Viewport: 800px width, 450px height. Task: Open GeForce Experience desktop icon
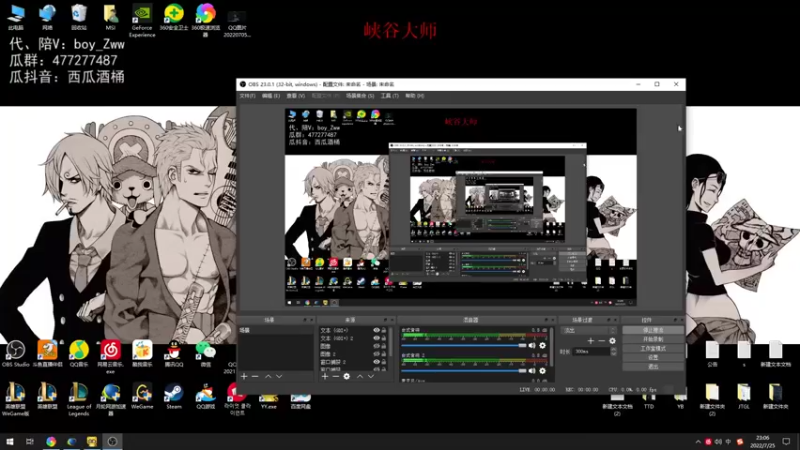coord(142,21)
